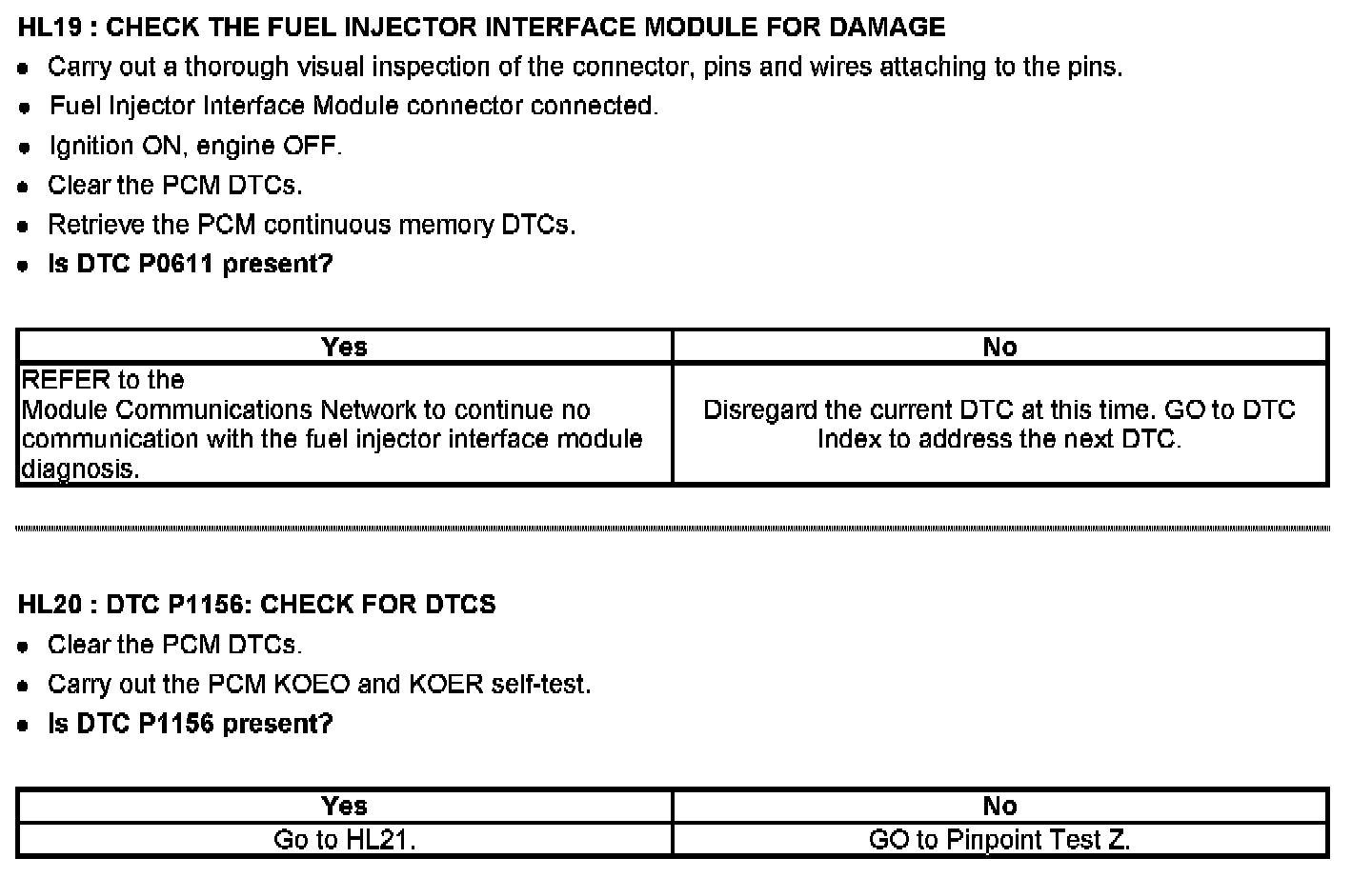Image resolution: width=1372 pixels, height=878 pixels.
Task: Click the Ignition ON, engine OFF step
Action: [x=194, y=146]
